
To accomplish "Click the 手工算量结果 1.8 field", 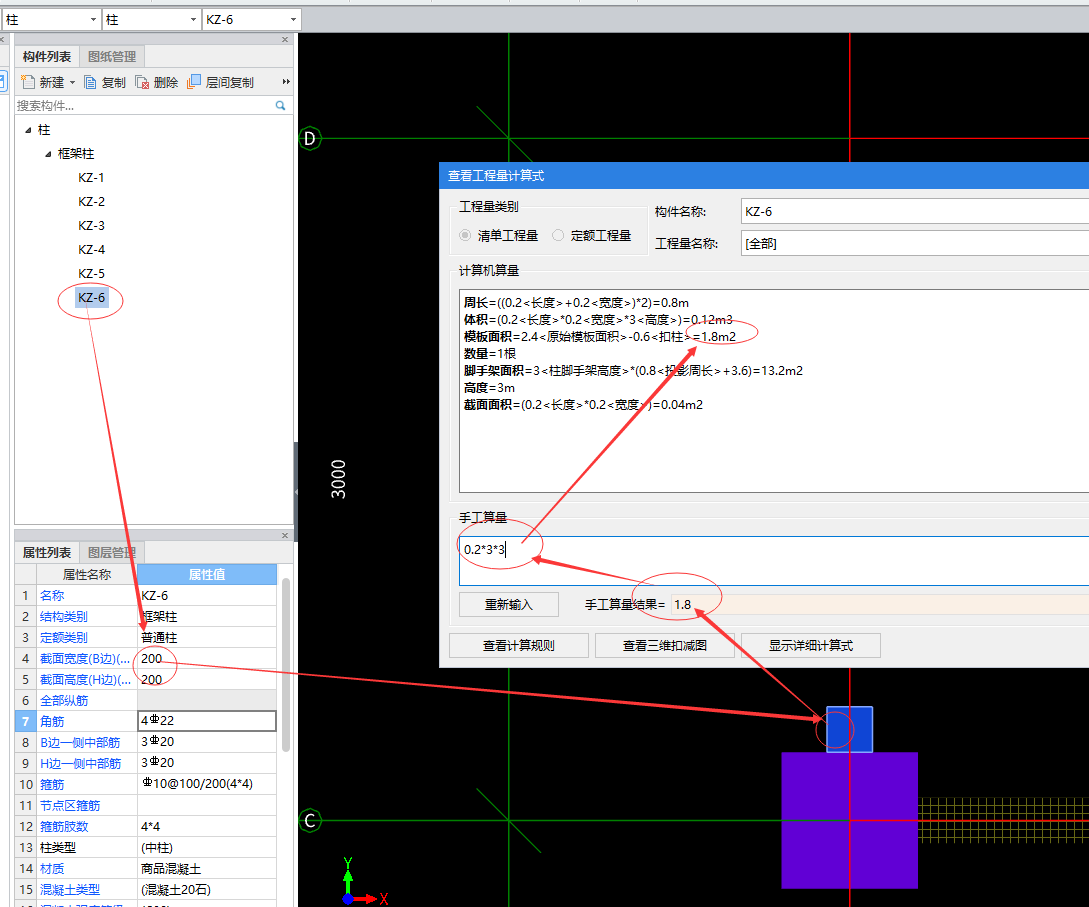I will pyautogui.click(x=880, y=604).
